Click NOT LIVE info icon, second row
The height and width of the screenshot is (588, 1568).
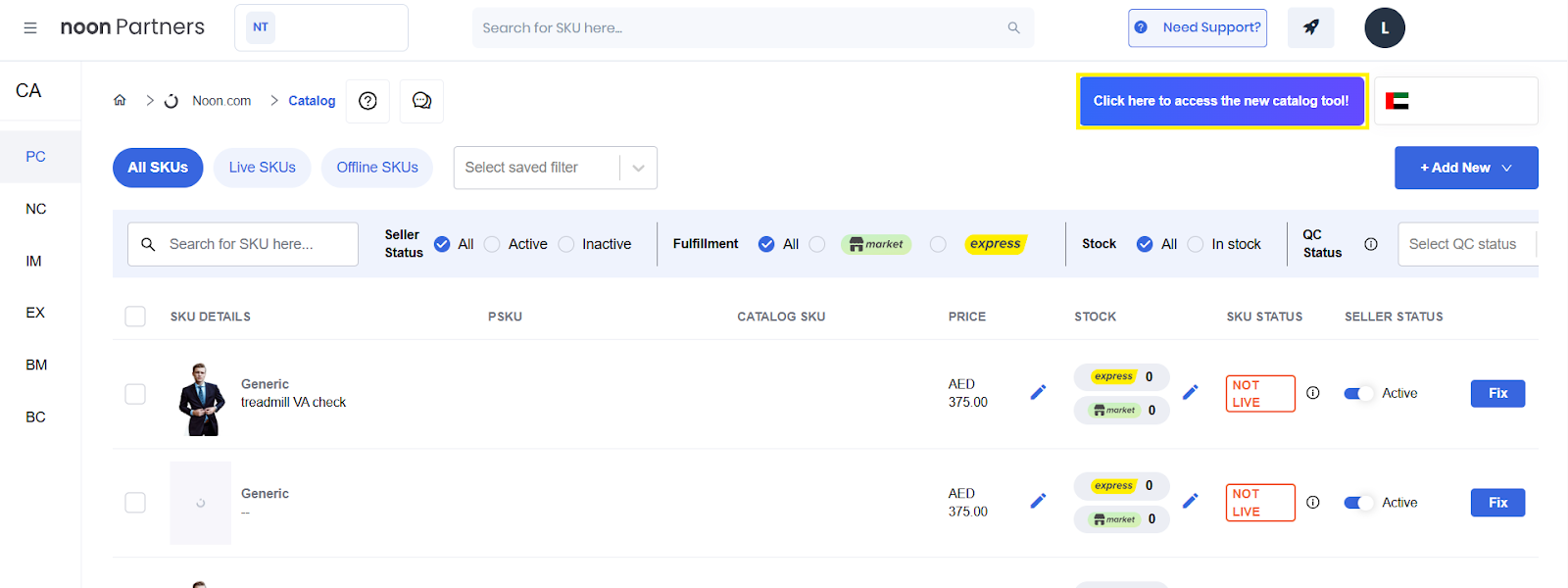pos(1313,503)
